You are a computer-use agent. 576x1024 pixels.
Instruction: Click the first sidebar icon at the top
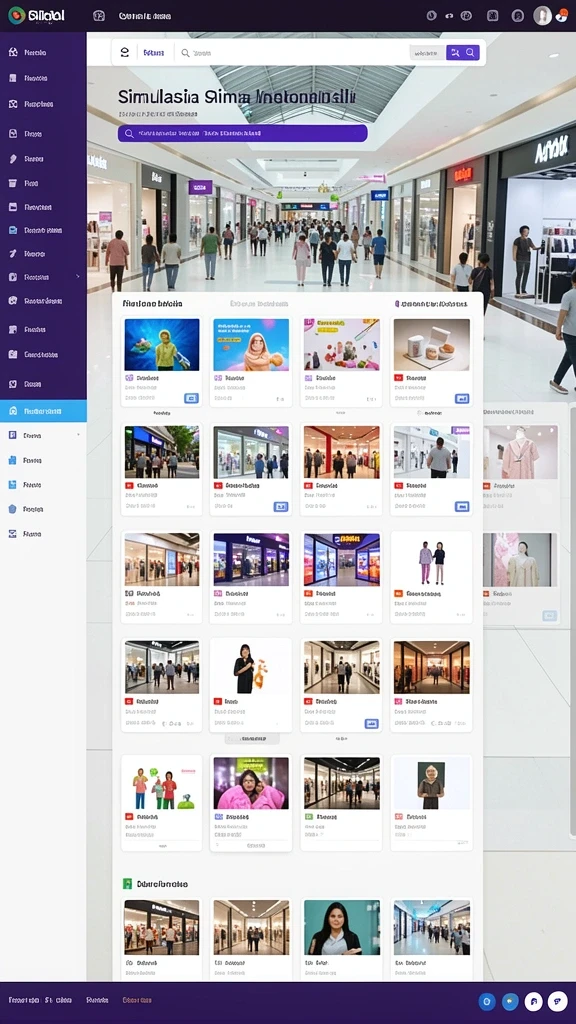(x=12, y=52)
